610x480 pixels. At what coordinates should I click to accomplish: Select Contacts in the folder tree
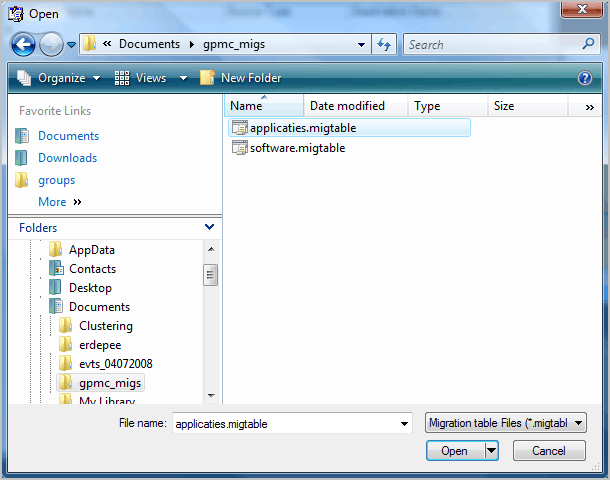coord(93,269)
